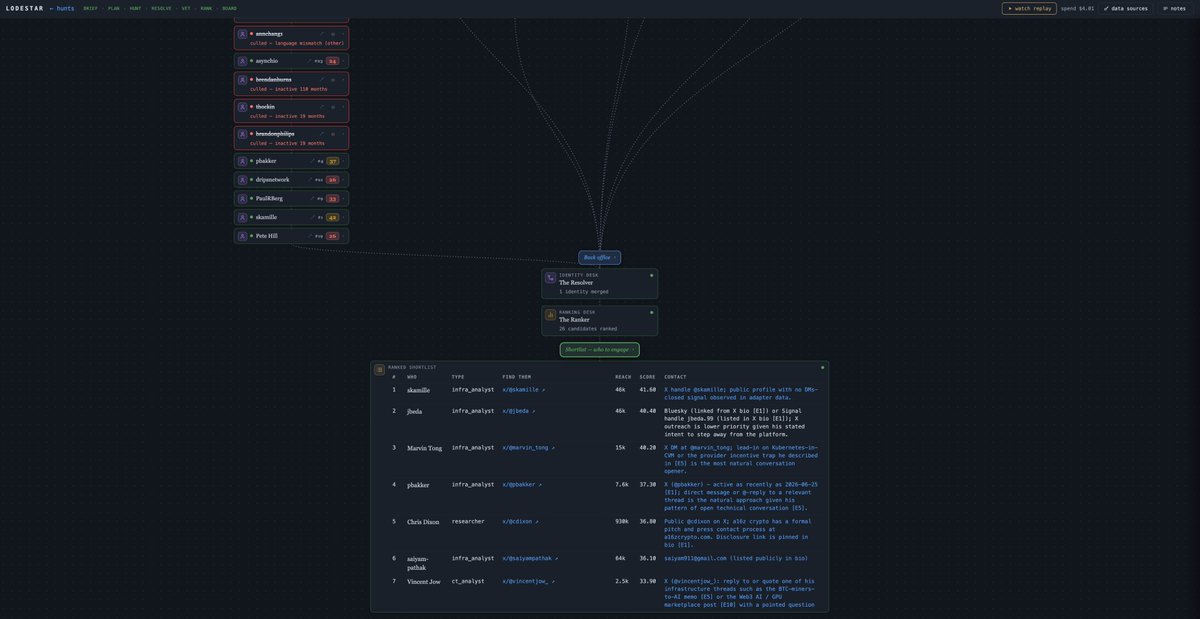Open x/@pbakker profile link
Viewport: 1200px width, 619px height.
521,485
